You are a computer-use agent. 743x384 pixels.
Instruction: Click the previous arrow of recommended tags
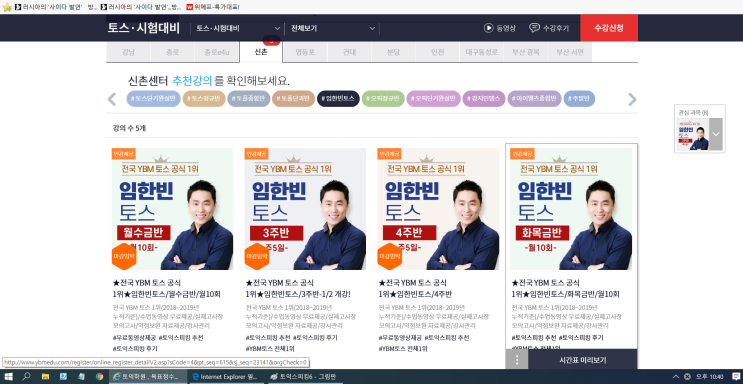click(112, 99)
